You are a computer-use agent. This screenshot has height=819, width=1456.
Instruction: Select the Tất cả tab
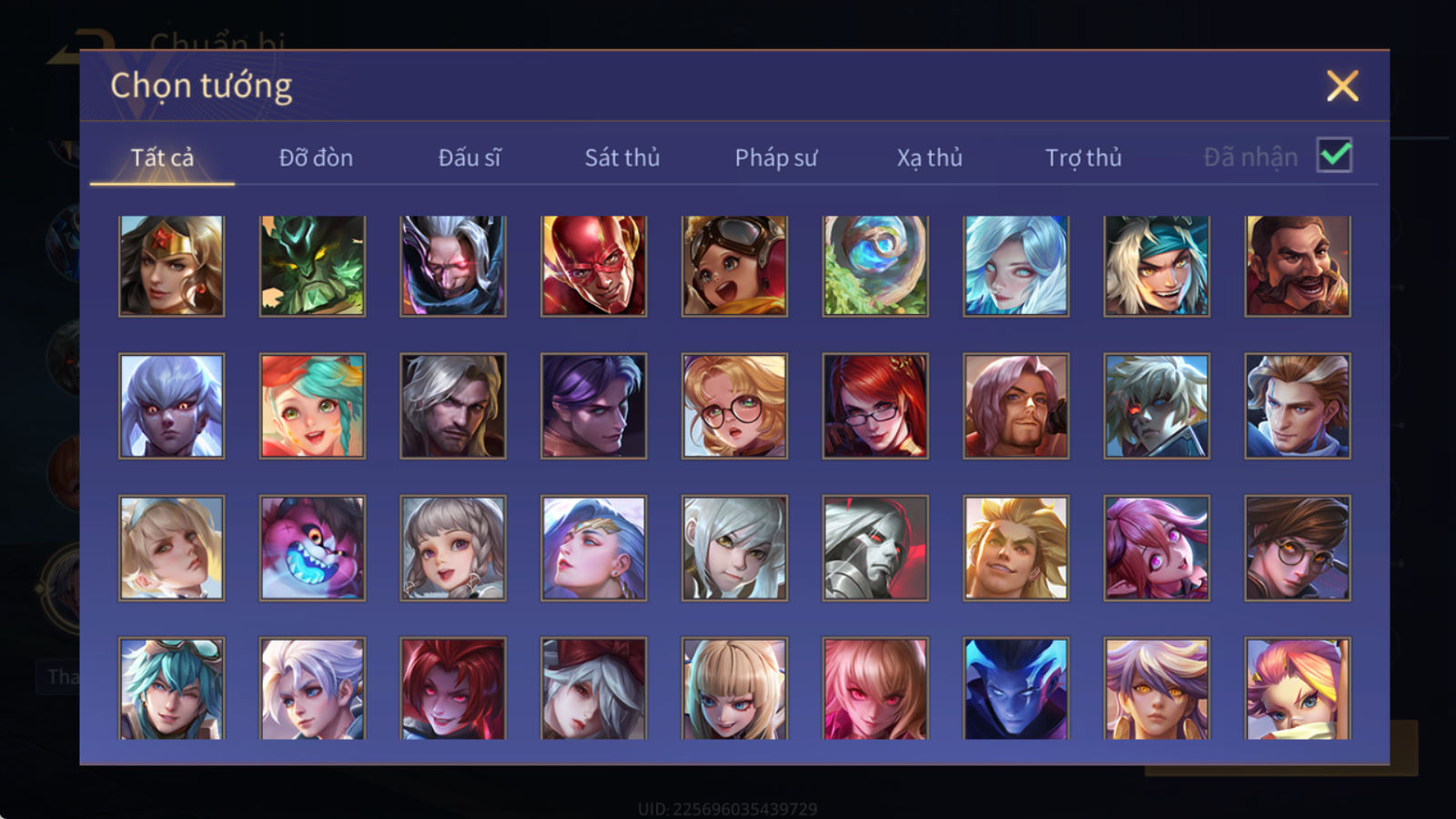click(x=162, y=157)
